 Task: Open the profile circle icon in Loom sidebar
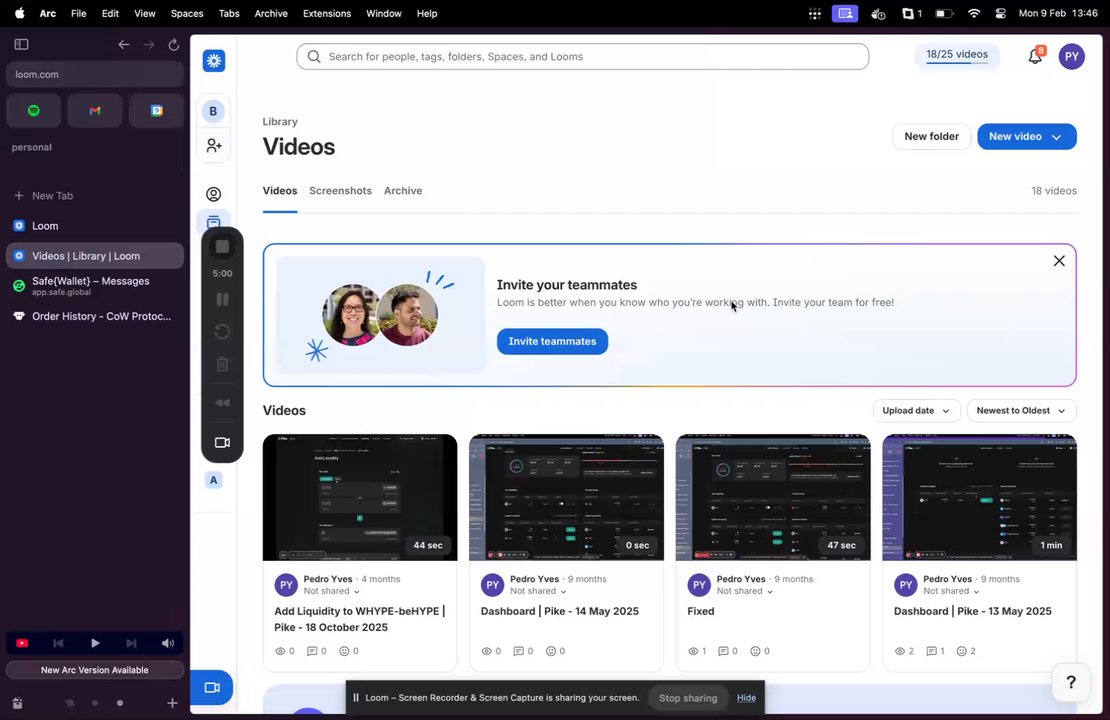tap(213, 194)
